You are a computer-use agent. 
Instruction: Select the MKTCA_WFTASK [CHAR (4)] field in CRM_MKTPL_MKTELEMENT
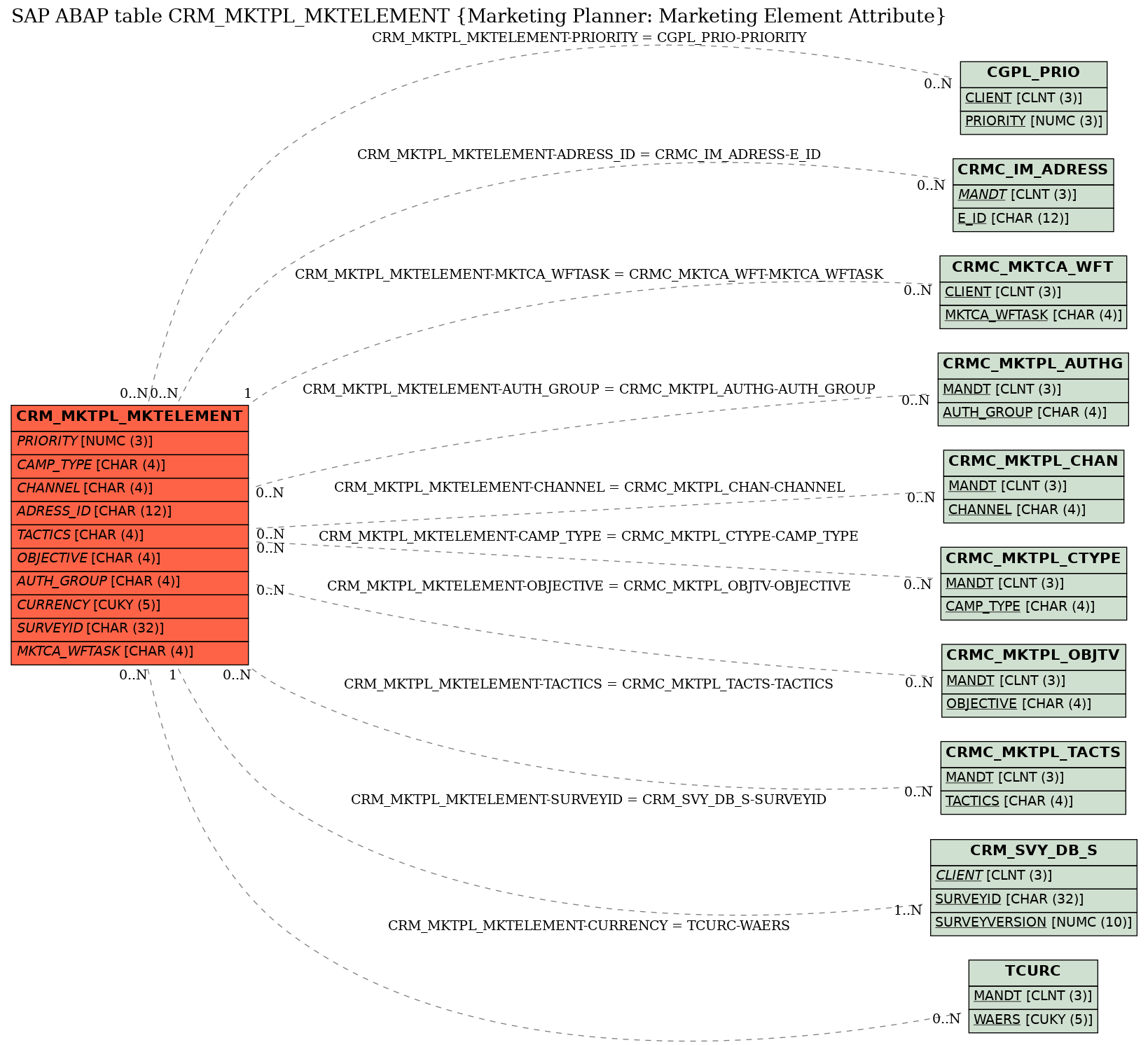[130, 652]
